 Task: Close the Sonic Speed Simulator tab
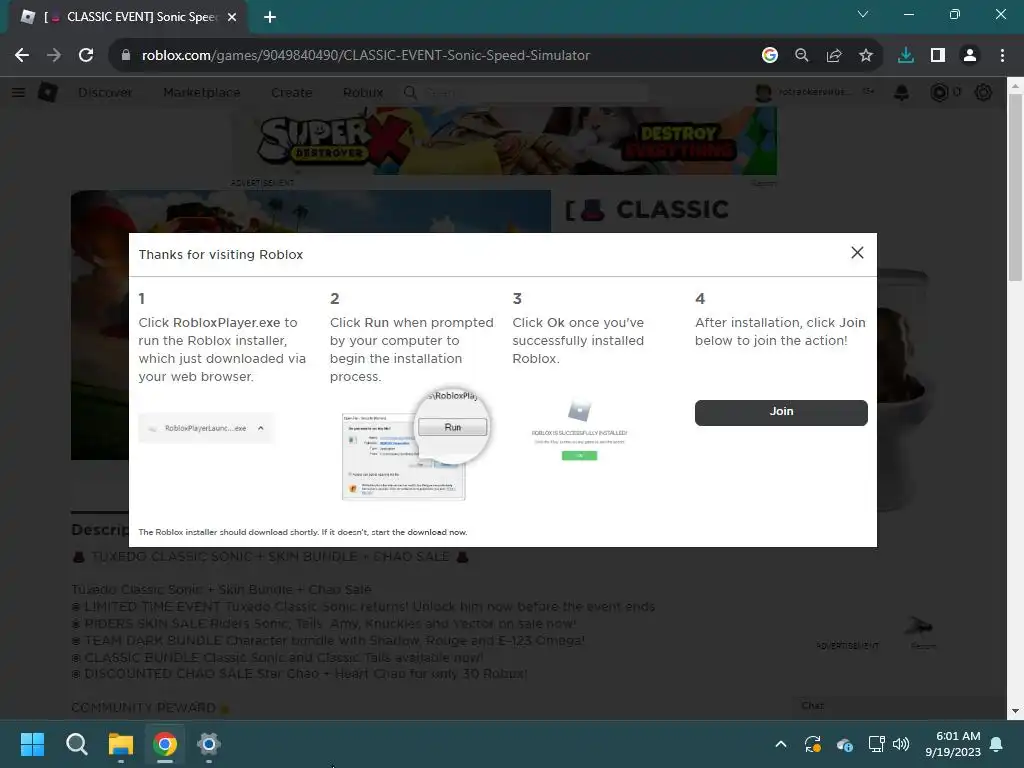(232, 17)
